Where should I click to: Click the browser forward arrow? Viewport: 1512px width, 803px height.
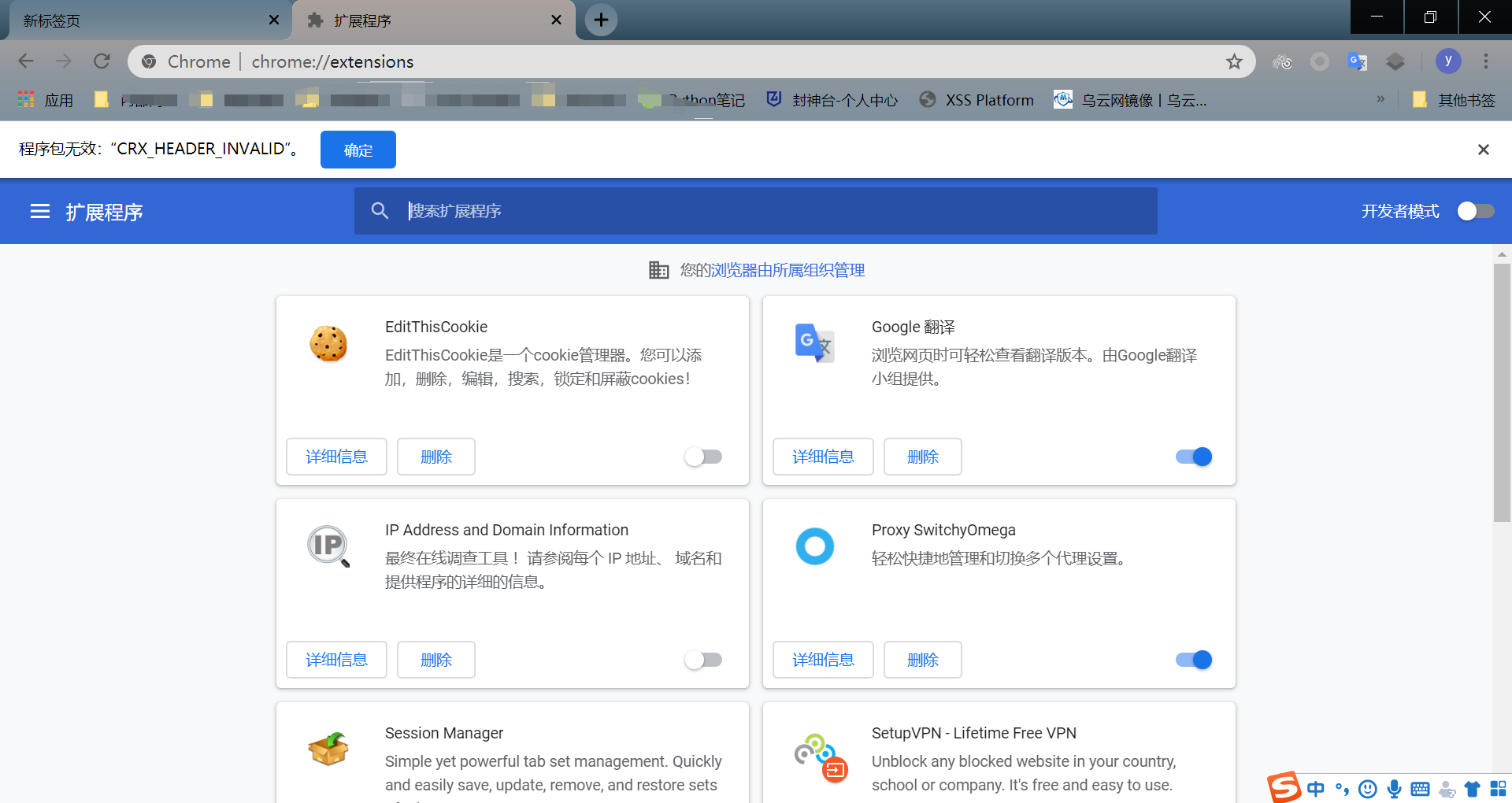[64, 61]
